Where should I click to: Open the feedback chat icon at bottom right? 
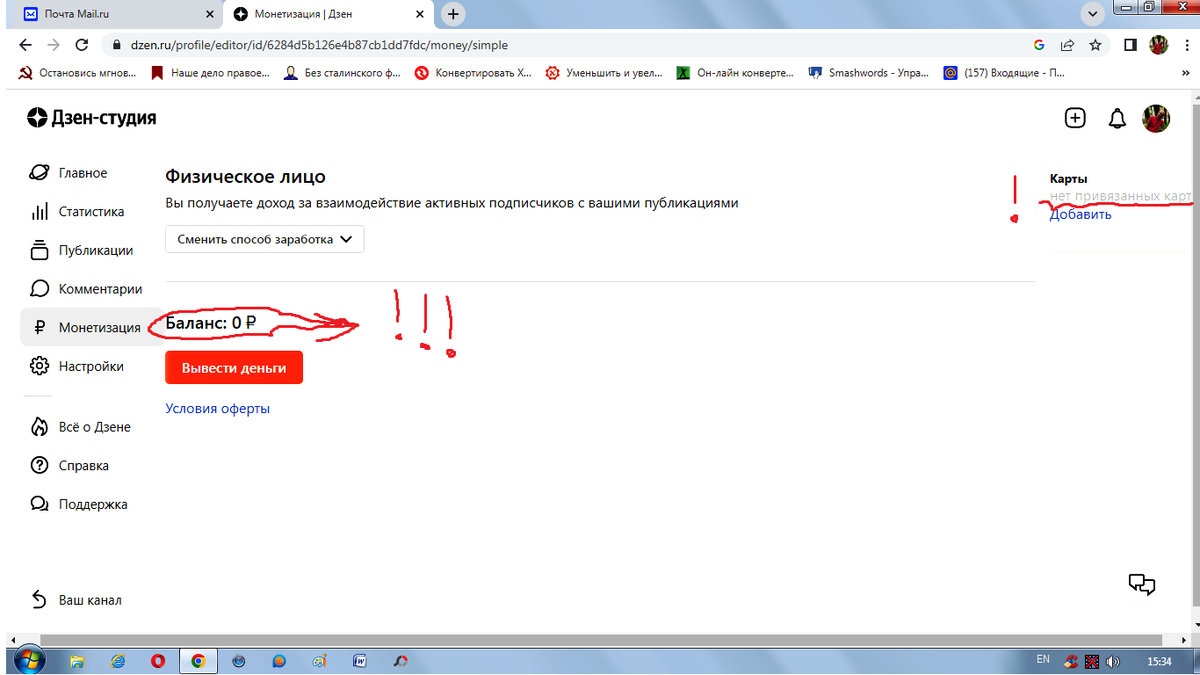click(1142, 584)
